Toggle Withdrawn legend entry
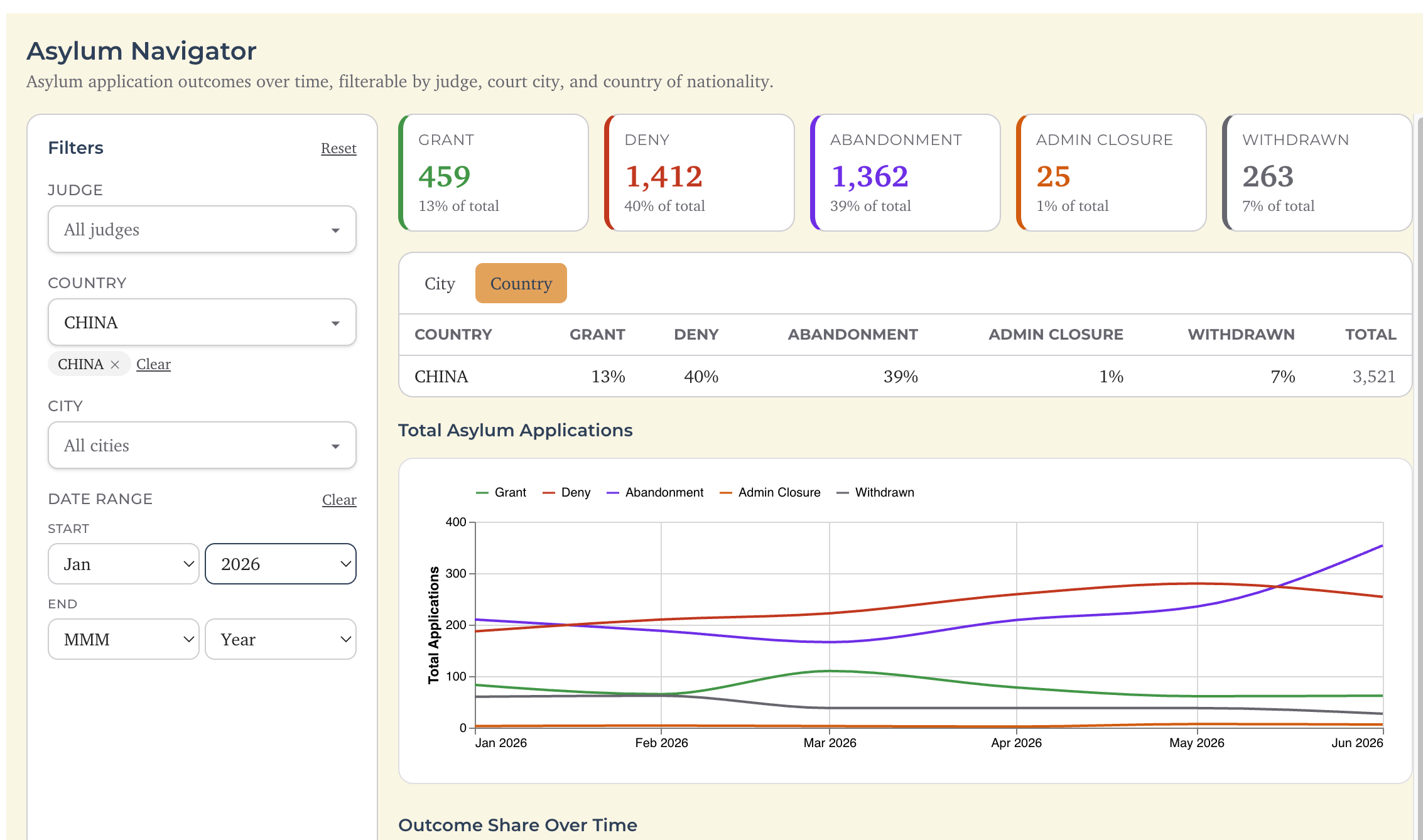Image resolution: width=1423 pixels, height=840 pixels. (875, 493)
